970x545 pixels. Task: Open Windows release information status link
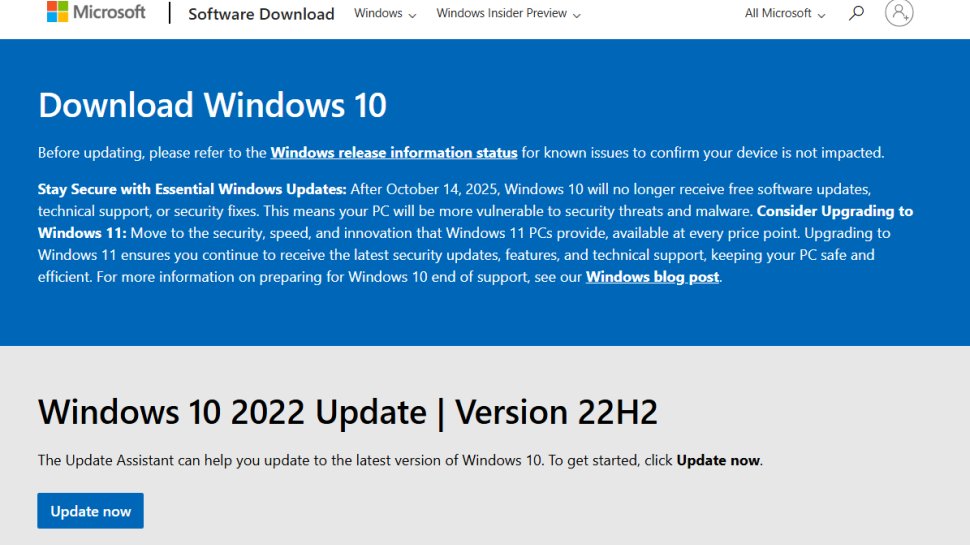(x=393, y=153)
